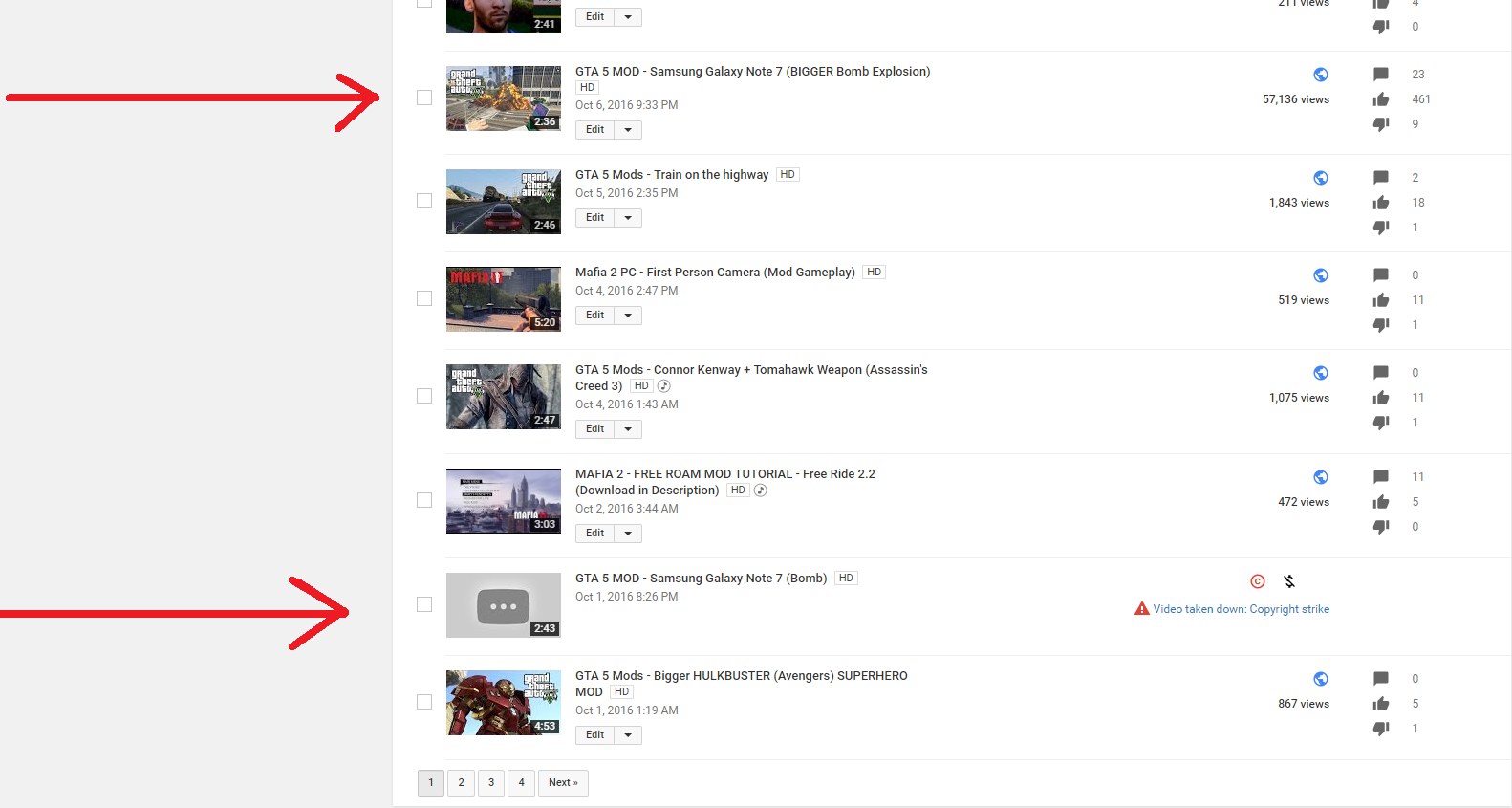Image resolution: width=1512 pixels, height=808 pixels.
Task: Click thumbs-up icon for Train on the highway
Action: [x=1381, y=203]
